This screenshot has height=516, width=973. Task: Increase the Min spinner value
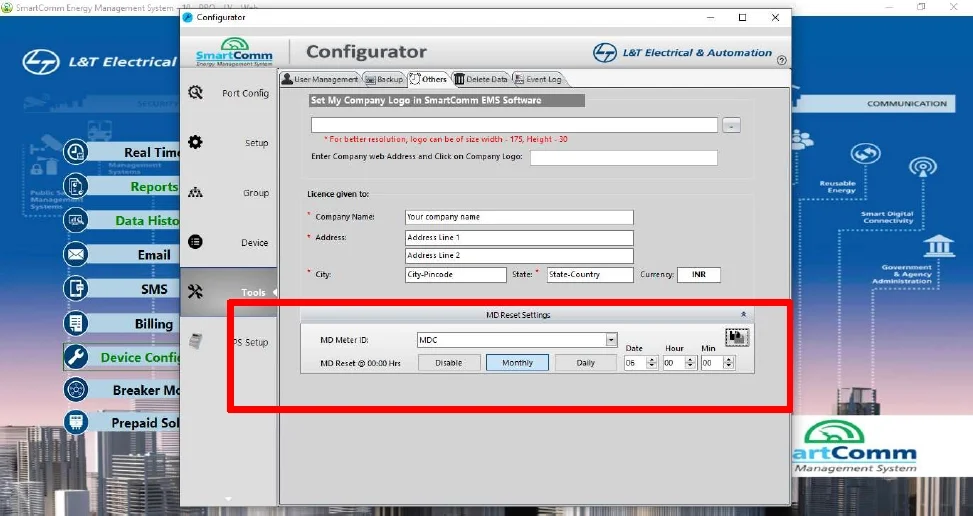click(x=729, y=360)
